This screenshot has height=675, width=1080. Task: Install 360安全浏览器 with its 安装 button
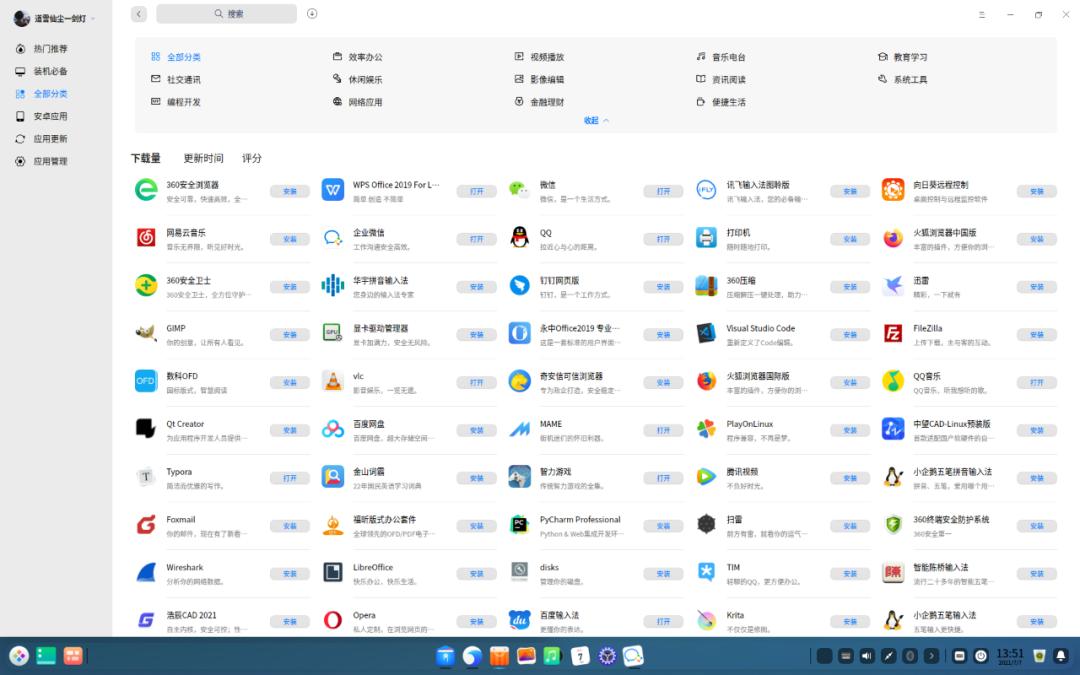click(290, 191)
